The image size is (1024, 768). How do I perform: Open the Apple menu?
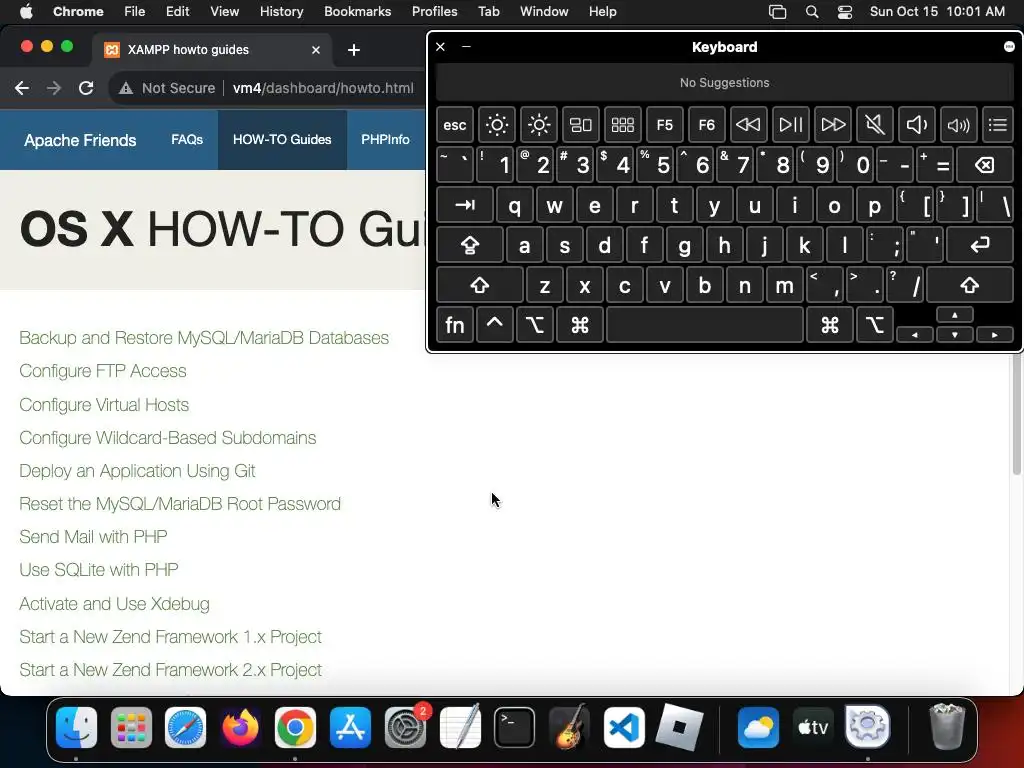(25, 11)
